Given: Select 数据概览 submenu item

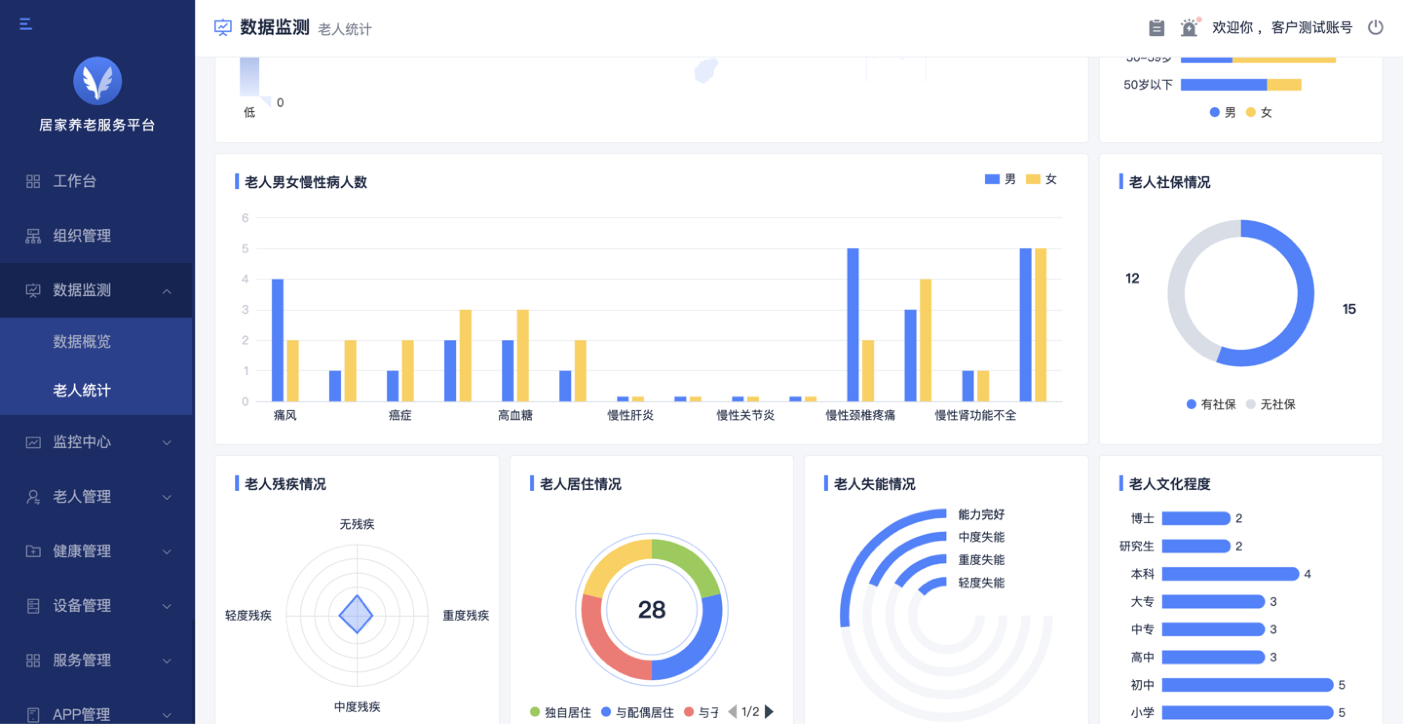Looking at the screenshot, I should [x=97, y=342].
